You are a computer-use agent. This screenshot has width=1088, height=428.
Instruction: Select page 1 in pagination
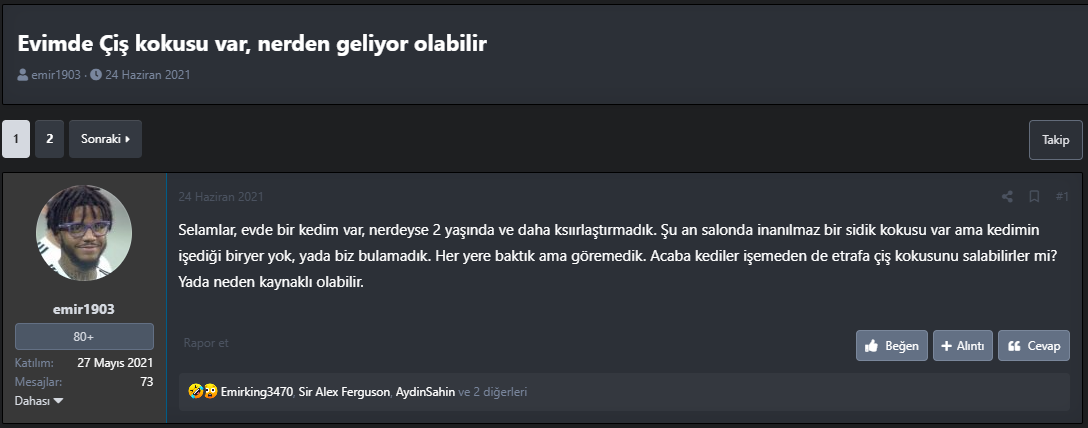point(16,139)
